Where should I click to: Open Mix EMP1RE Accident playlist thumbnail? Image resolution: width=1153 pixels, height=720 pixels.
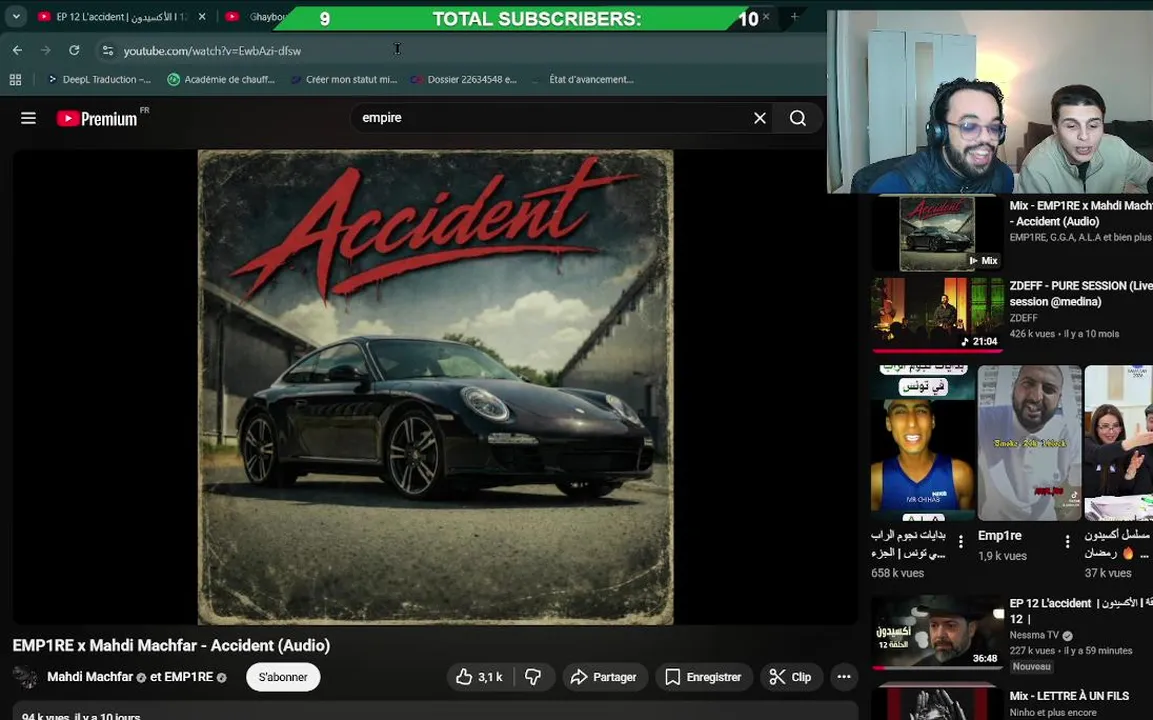pyautogui.click(x=937, y=234)
